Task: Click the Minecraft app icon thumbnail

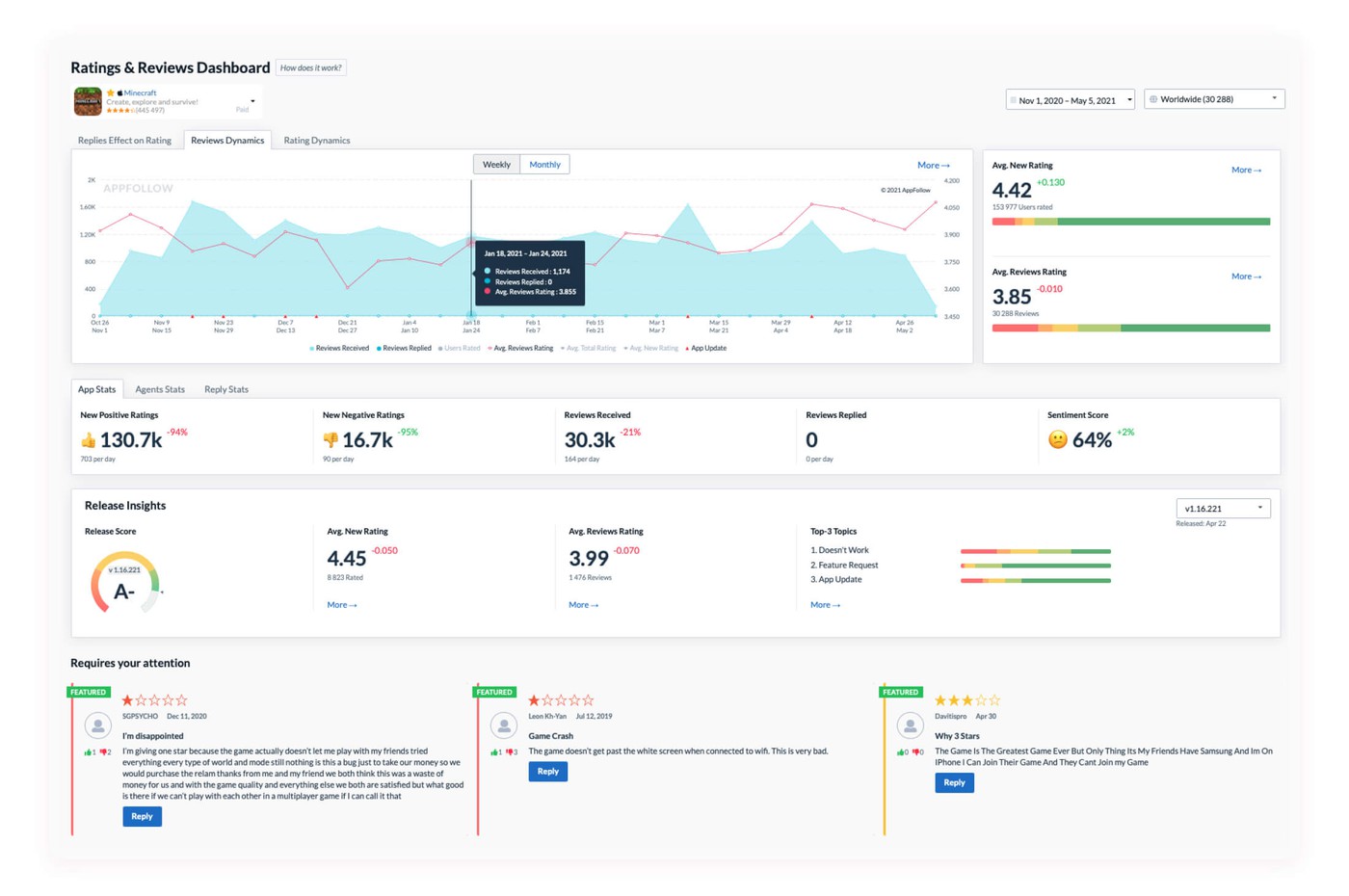Action: [x=88, y=101]
